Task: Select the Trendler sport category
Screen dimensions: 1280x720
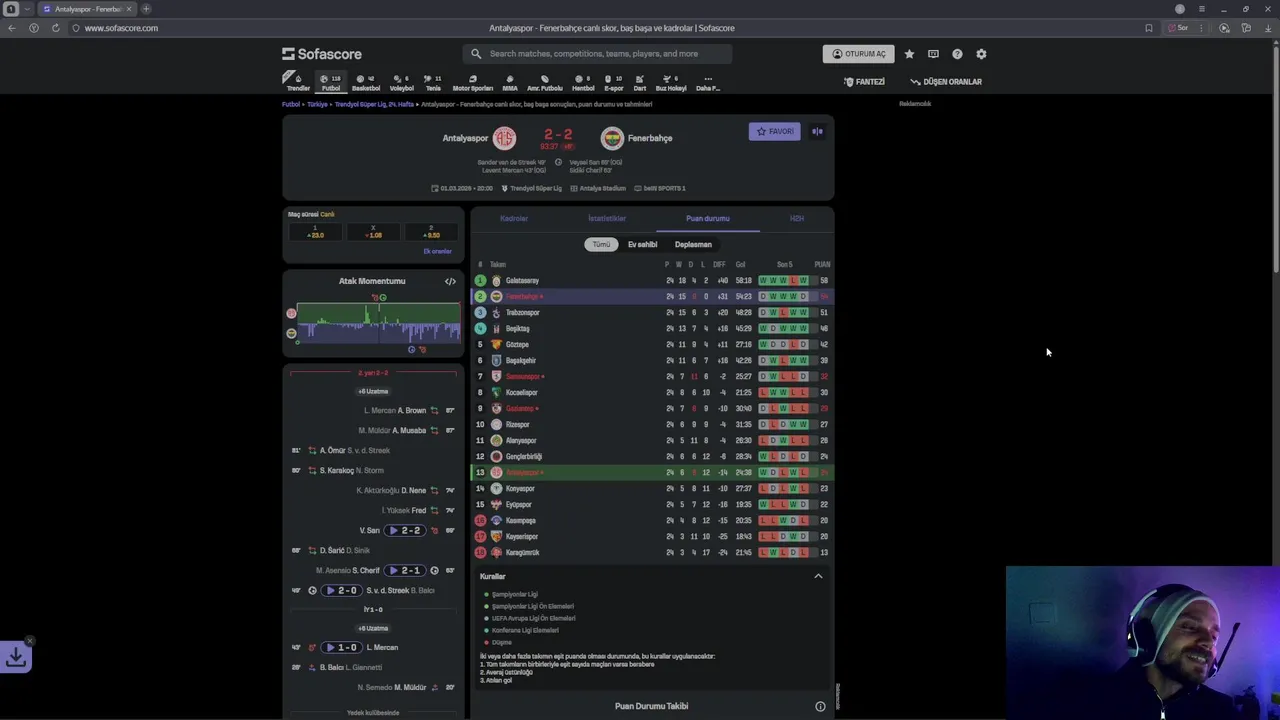Action: coord(298,82)
